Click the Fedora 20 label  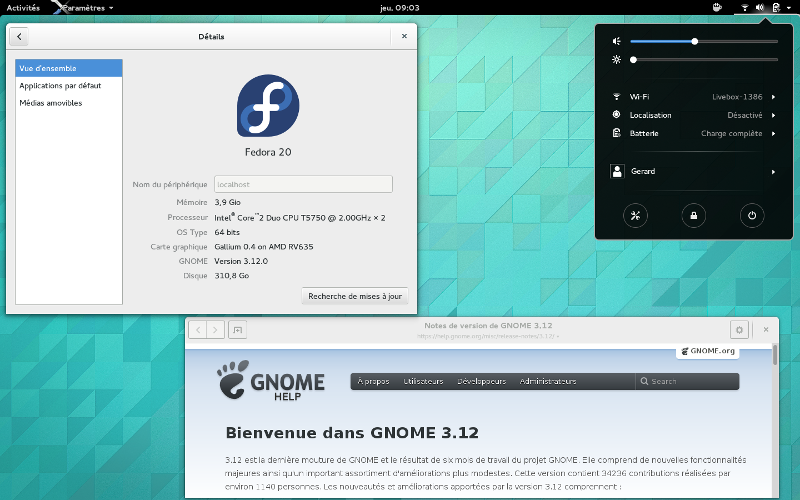pos(268,152)
